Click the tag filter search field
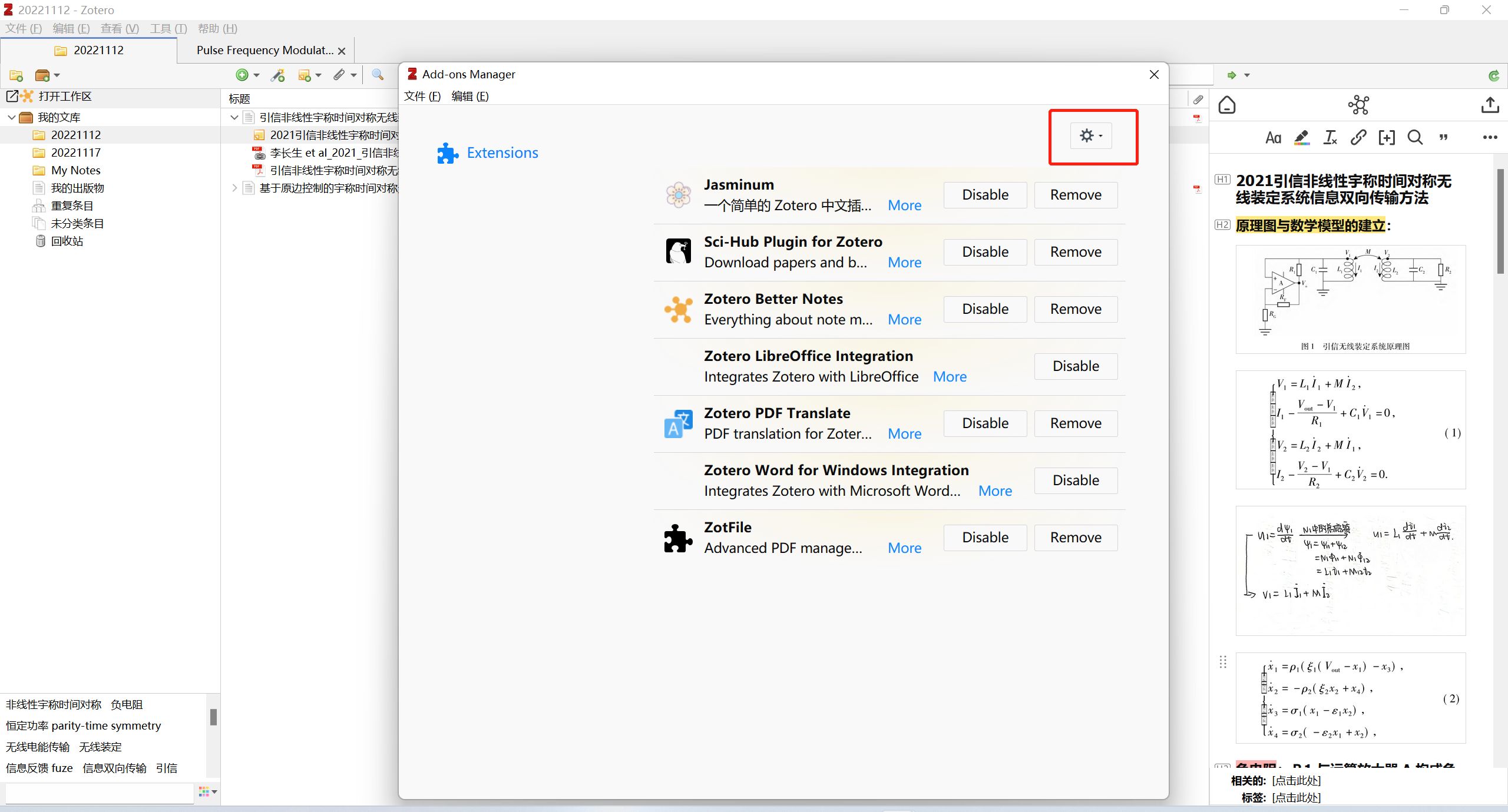 coord(99,793)
